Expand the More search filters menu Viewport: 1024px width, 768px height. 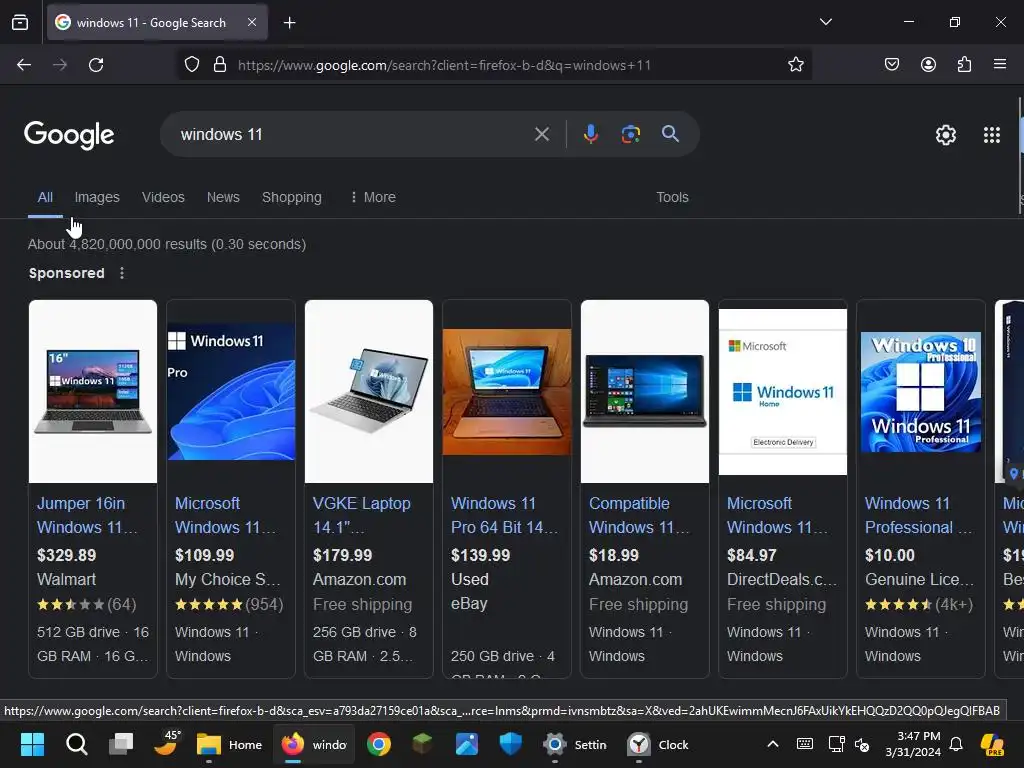(373, 197)
